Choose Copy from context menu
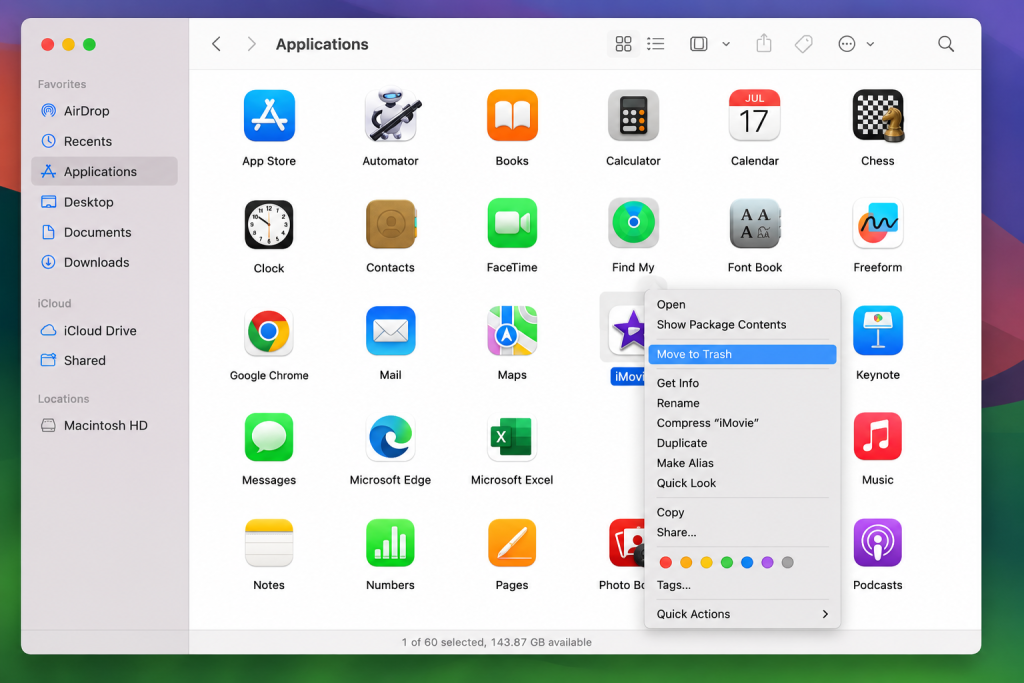This screenshot has height=683, width=1024. (x=742, y=513)
